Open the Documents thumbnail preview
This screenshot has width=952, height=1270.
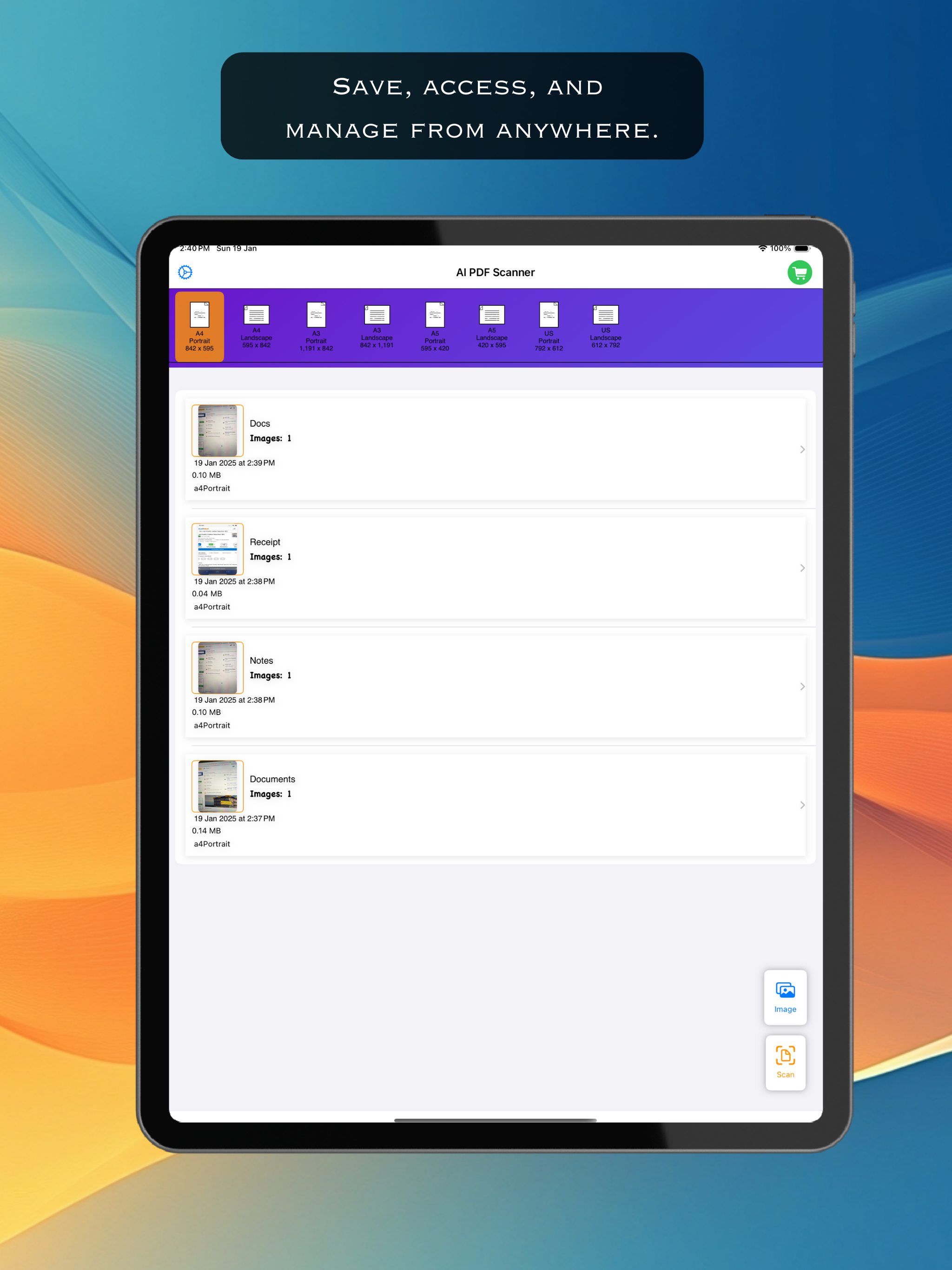coord(217,786)
